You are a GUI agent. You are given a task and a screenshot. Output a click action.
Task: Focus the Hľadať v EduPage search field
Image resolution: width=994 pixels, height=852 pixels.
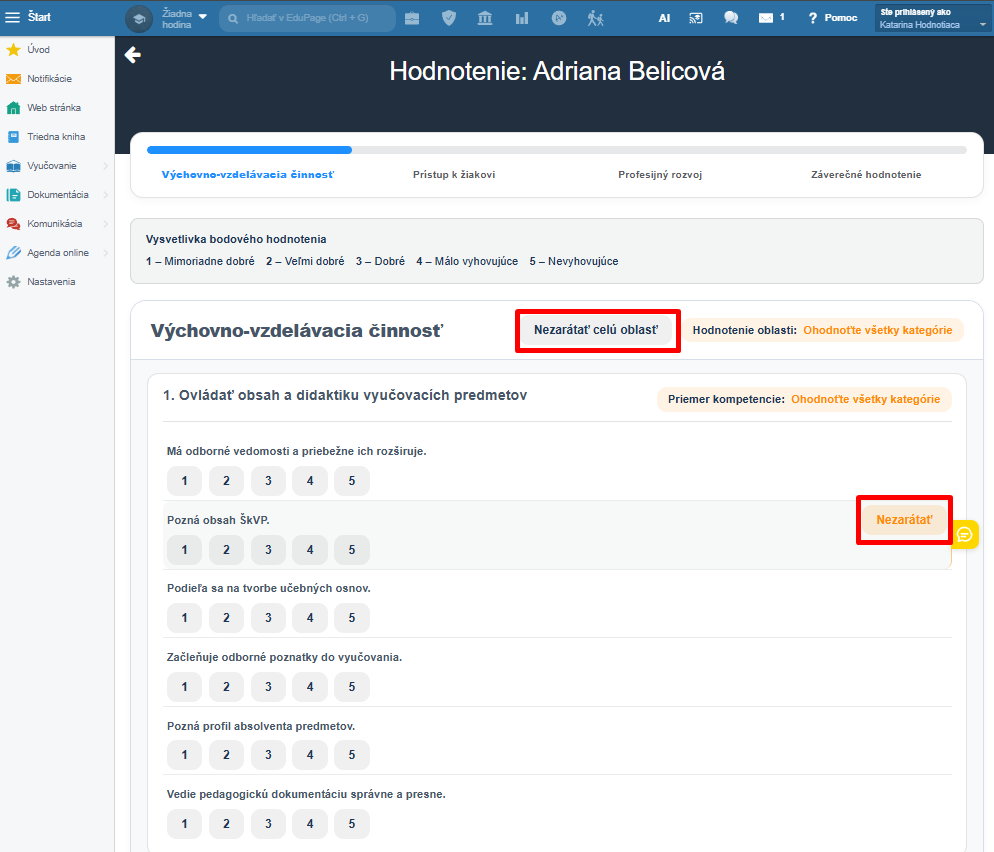(x=307, y=18)
